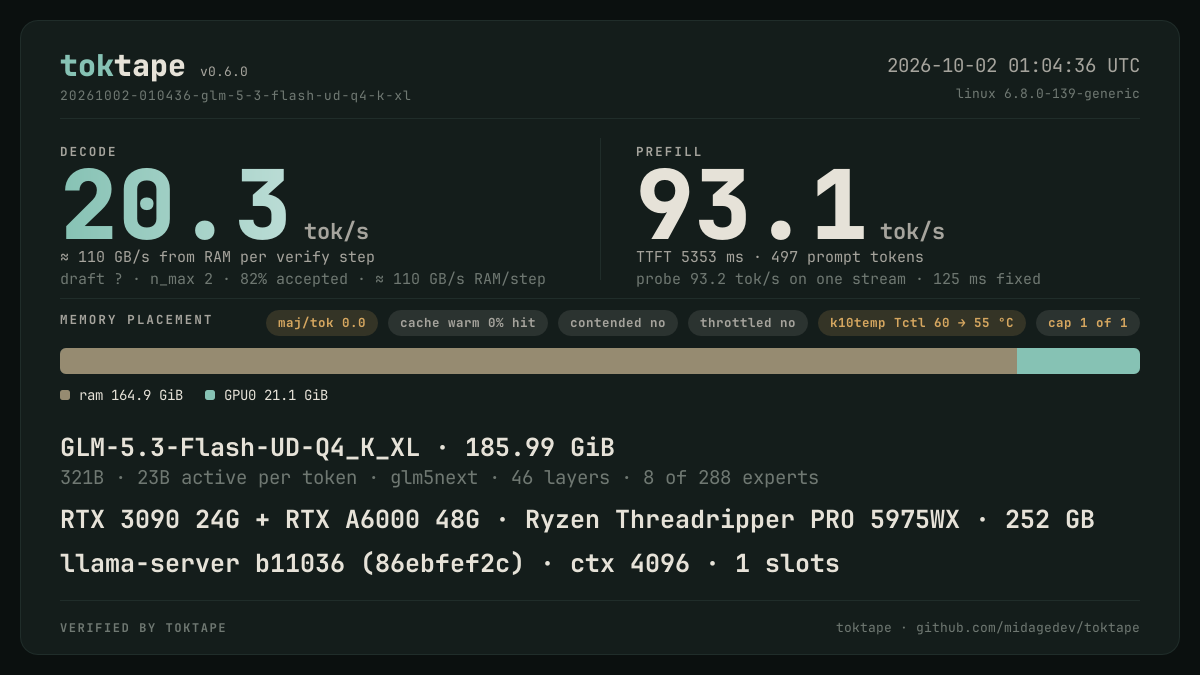This screenshot has height=675, width=1200.
Task: Click the 'GPU0 21.1 GiB' legend text
Action: 276,395
